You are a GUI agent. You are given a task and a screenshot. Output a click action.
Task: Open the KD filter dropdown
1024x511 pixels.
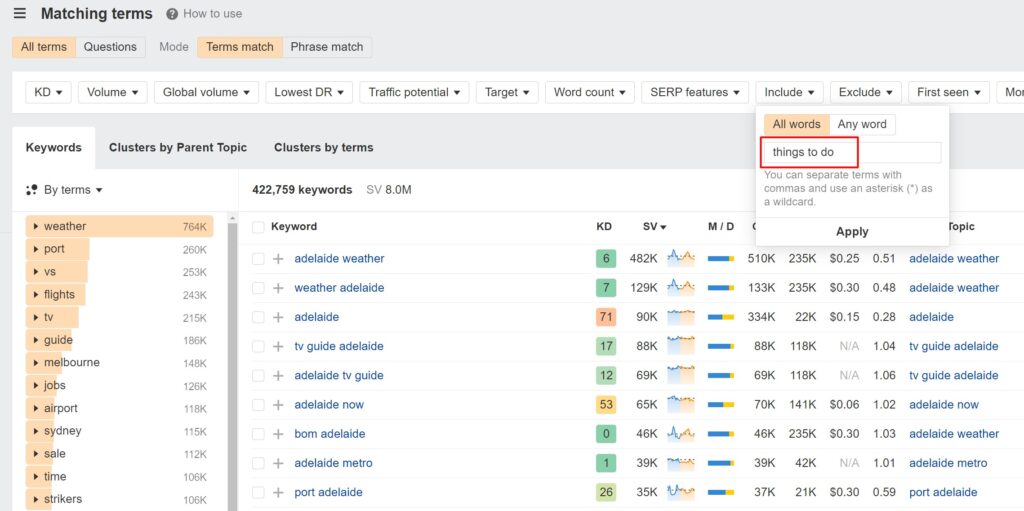pos(48,92)
